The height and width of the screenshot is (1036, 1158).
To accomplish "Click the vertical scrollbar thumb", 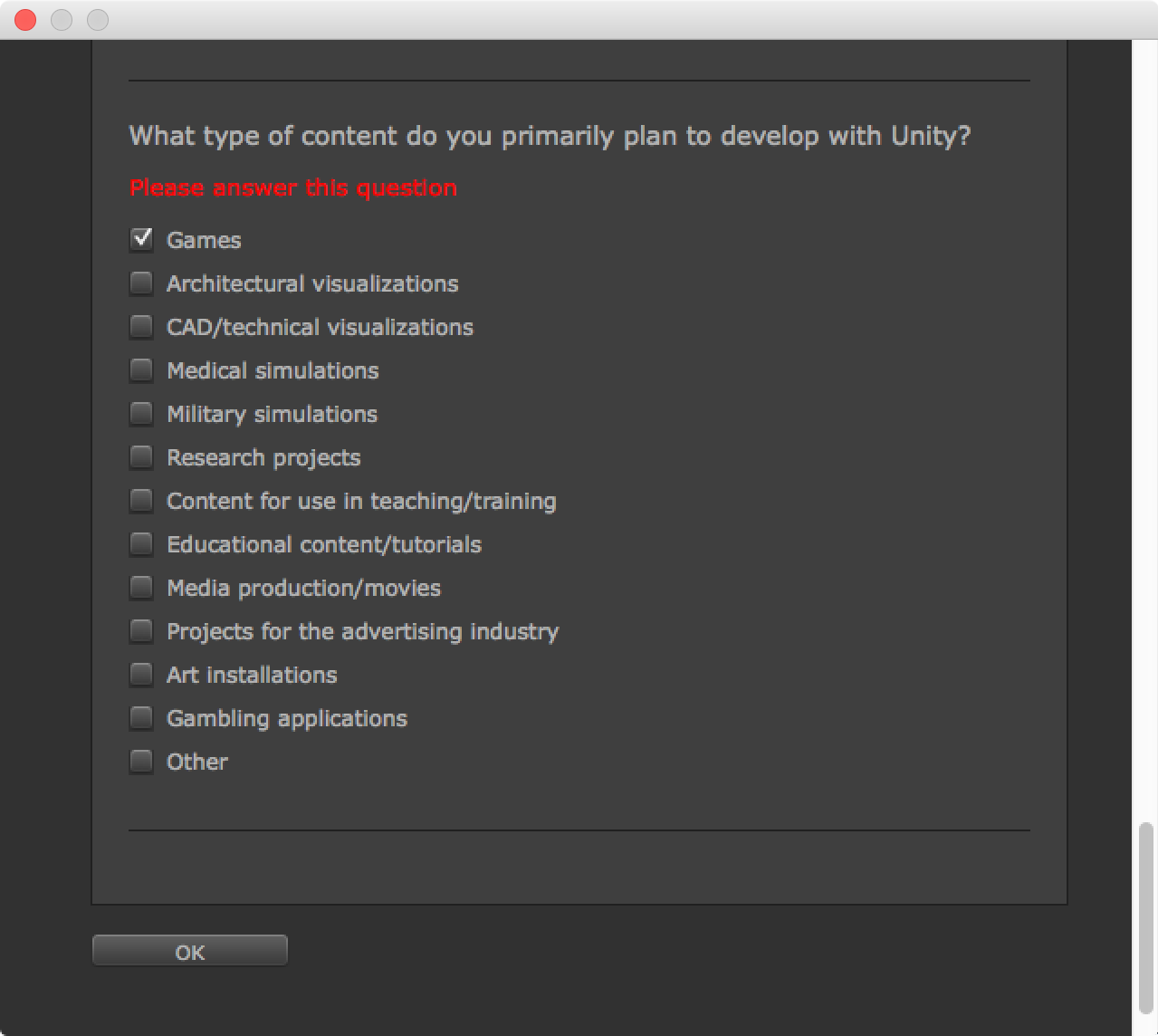I will pyautogui.click(x=1146, y=917).
